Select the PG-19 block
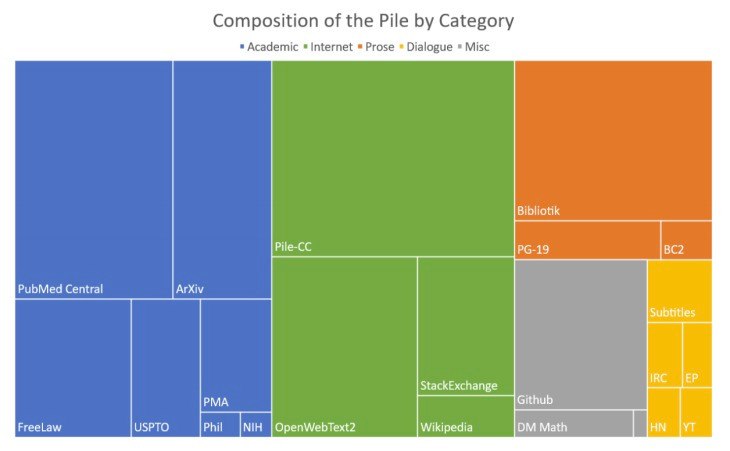Viewport: 730px width, 451px height. click(x=586, y=240)
